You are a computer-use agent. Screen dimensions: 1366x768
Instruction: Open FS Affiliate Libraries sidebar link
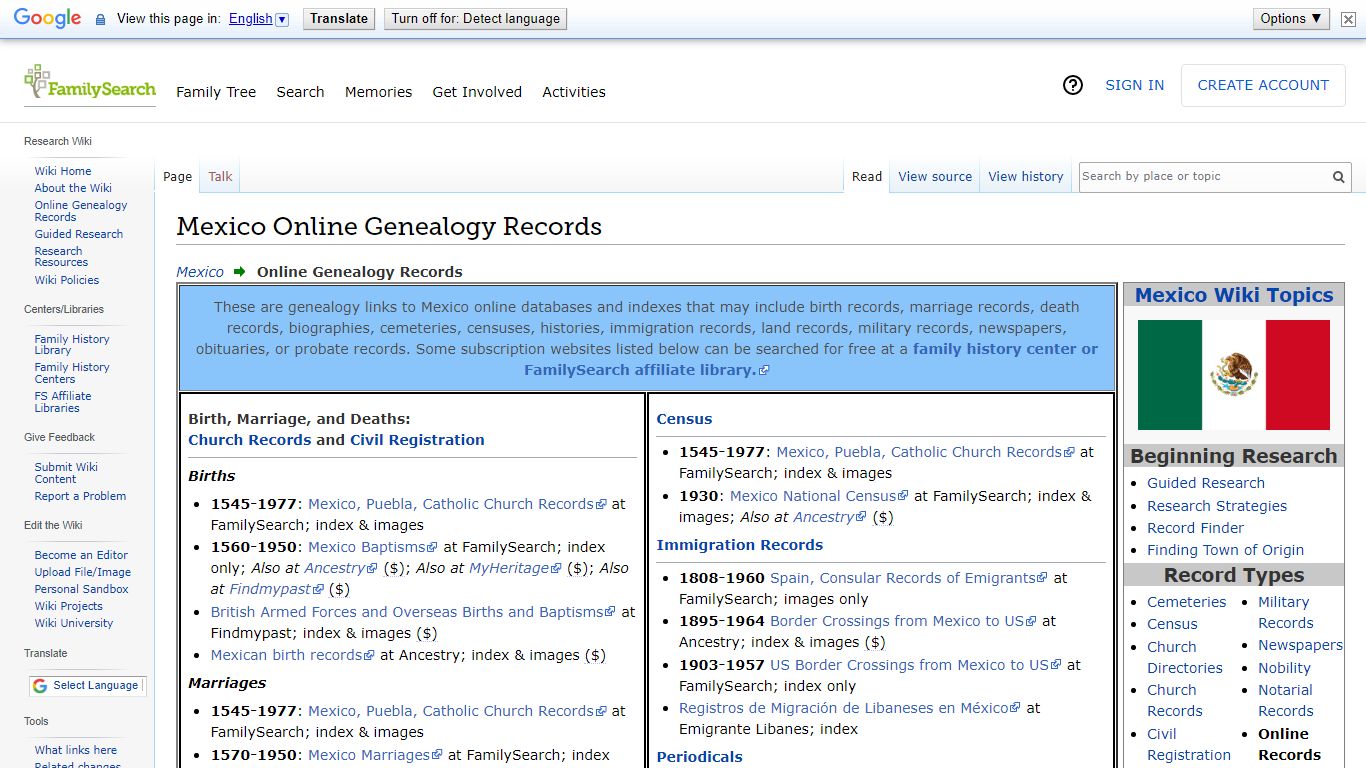(63, 402)
